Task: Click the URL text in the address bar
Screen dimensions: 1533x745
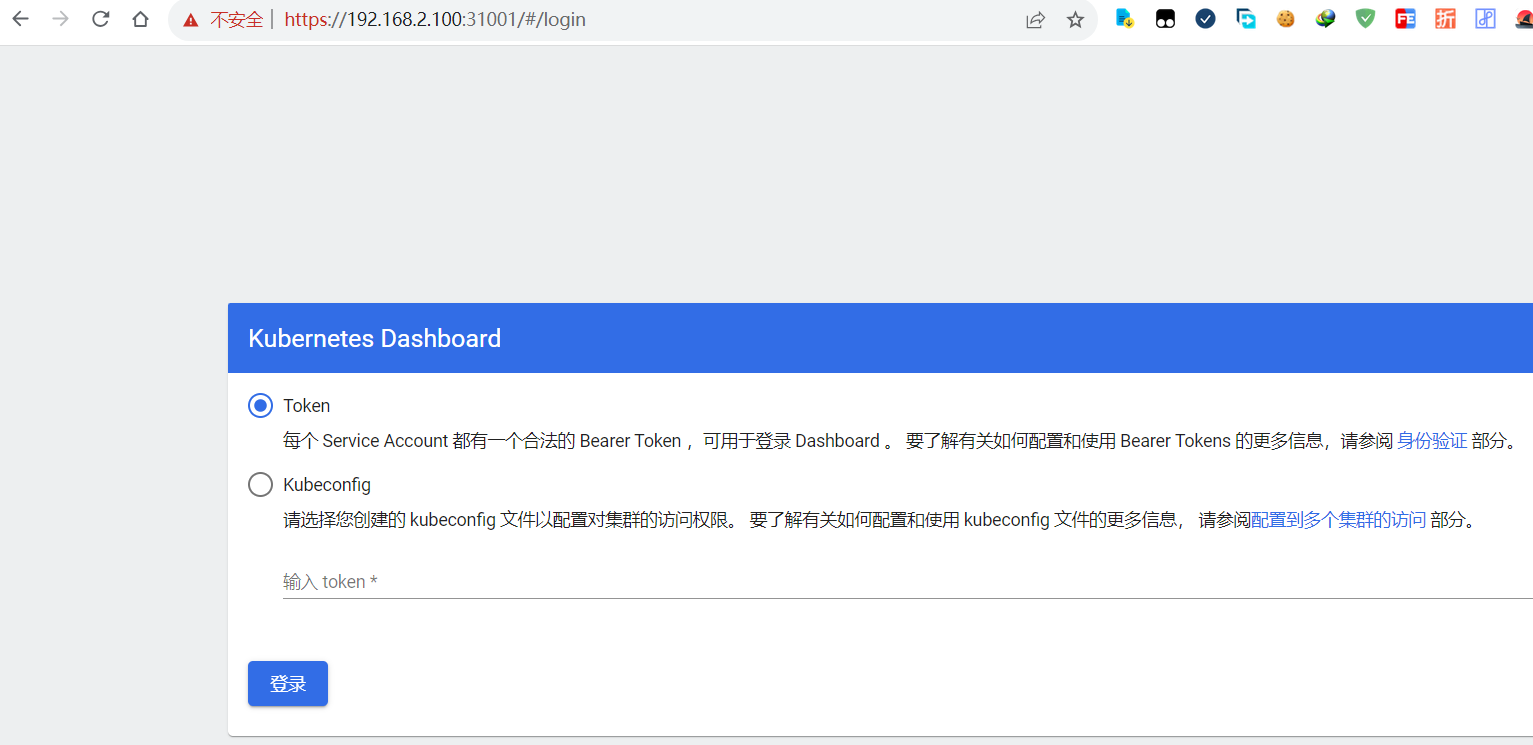Action: point(435,20)
